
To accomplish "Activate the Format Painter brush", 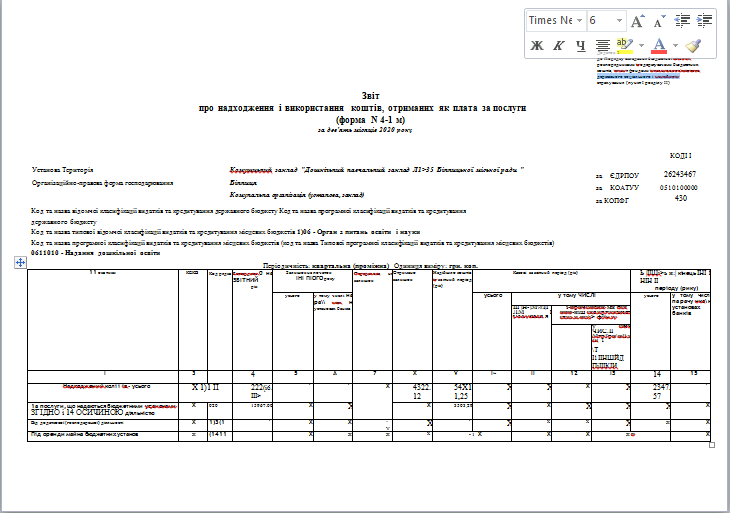I will point(694,45).
